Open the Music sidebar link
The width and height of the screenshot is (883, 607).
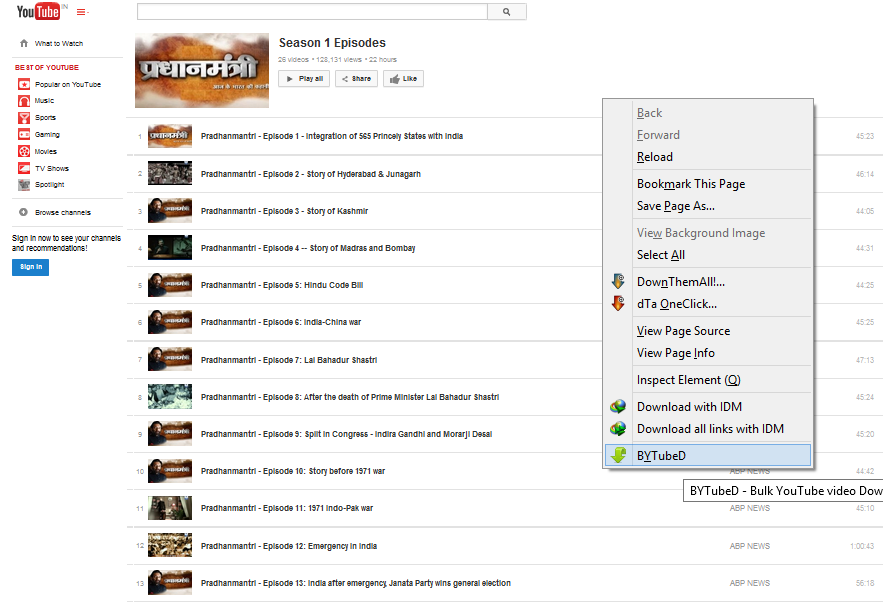(44, 101)
